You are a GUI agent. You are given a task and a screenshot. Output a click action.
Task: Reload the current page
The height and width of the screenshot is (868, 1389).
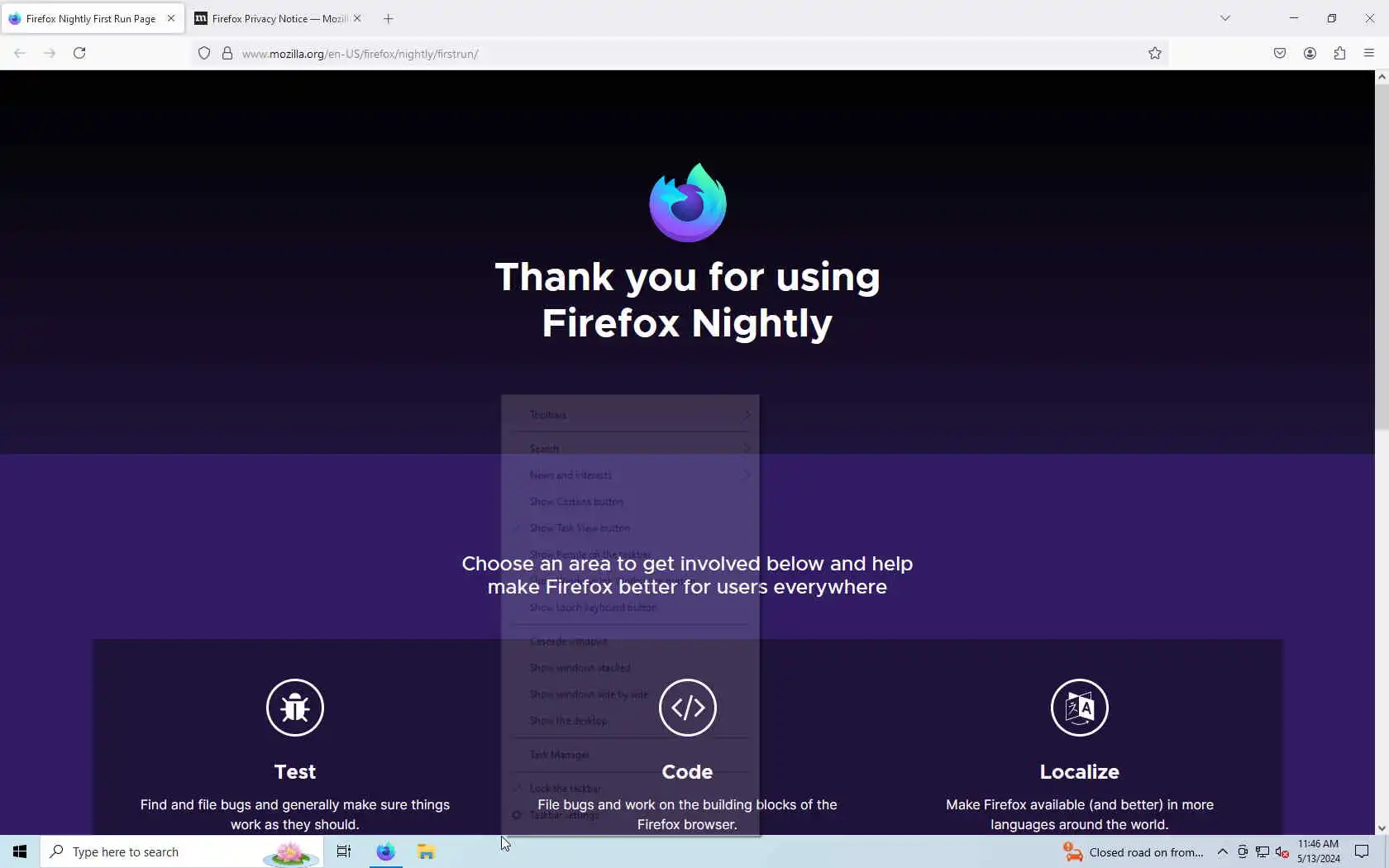[79, 53]
